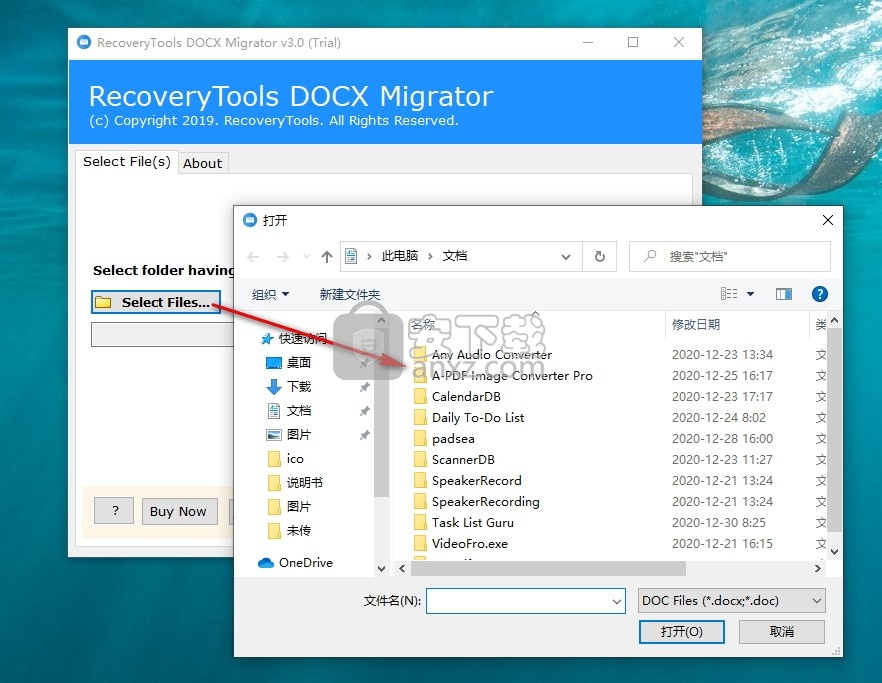The image size is (882, 683).
Task: Cancel the dialog with 取消
Action: [x=782, y=632]
